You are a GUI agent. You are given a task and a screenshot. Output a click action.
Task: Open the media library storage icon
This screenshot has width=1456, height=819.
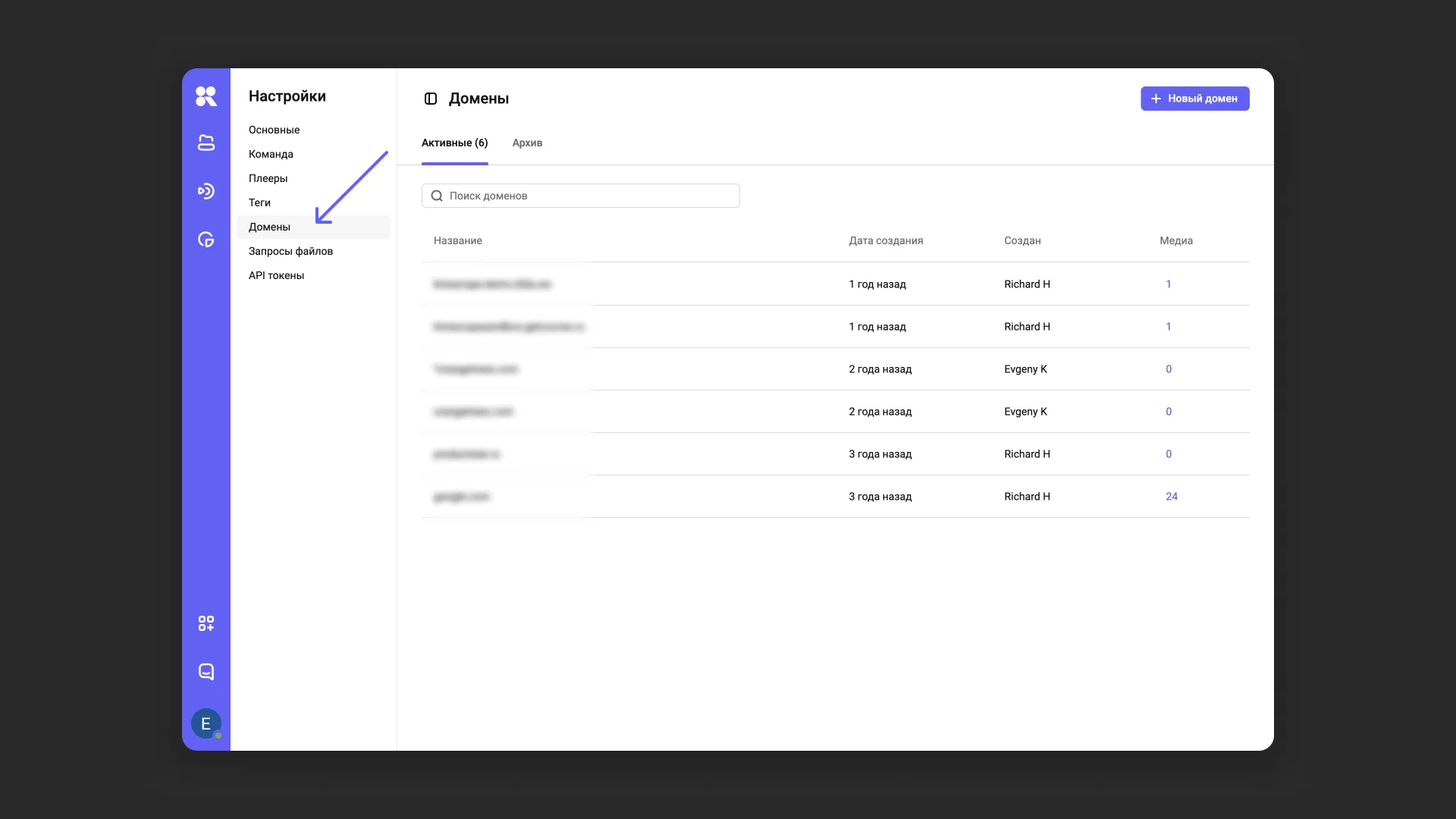point(206,143)
